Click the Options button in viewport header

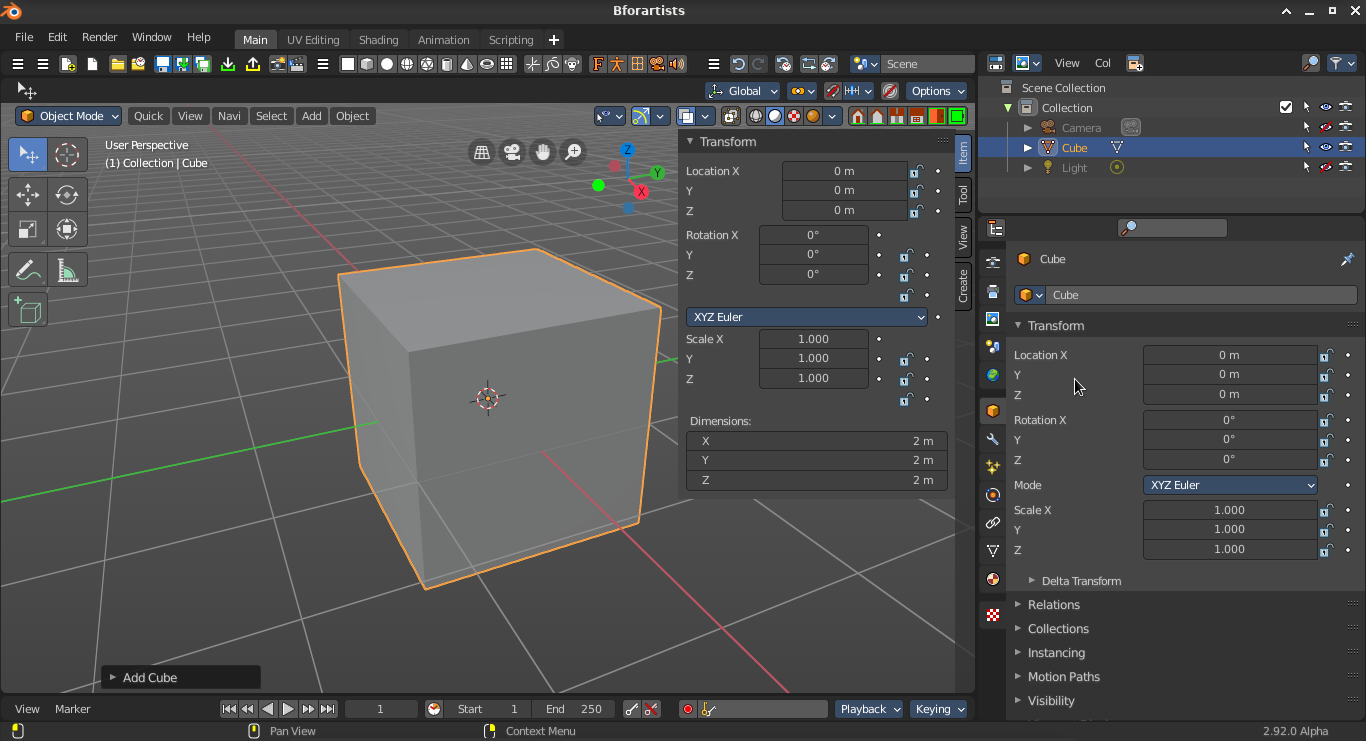pos(937,91)
